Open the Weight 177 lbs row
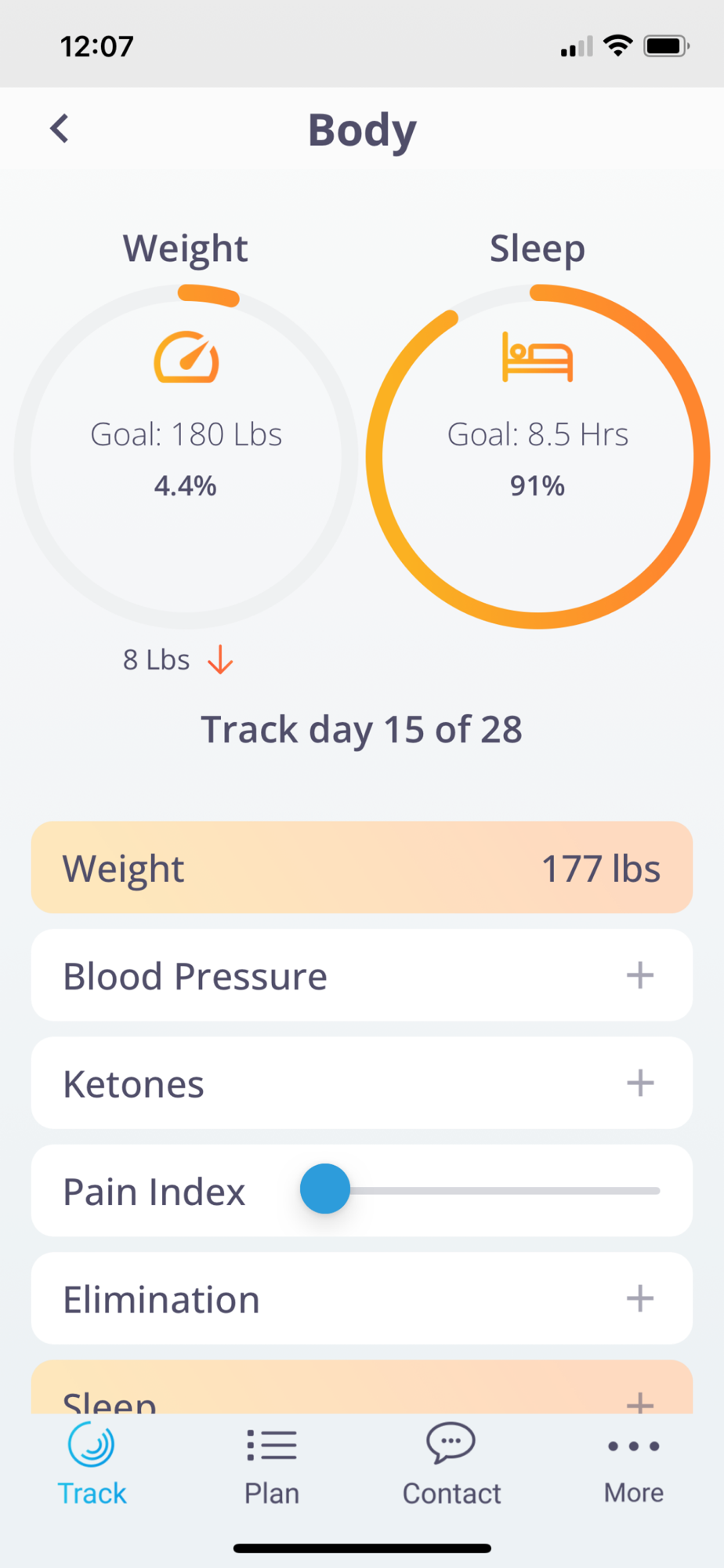The height and width of the screenshot is (1568, 724). (362, 867)
